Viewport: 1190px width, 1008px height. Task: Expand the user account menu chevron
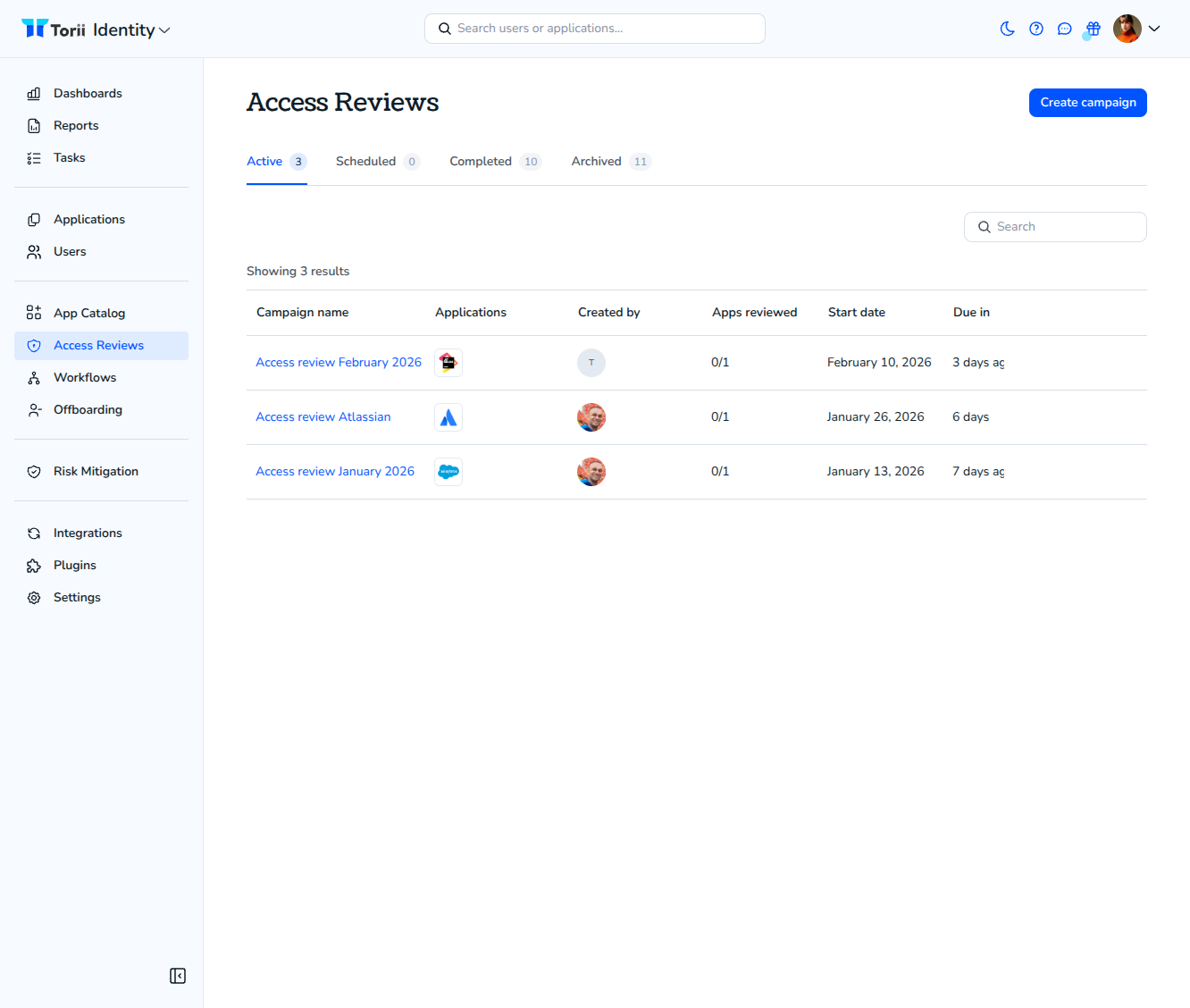(x=1154, y=29)
